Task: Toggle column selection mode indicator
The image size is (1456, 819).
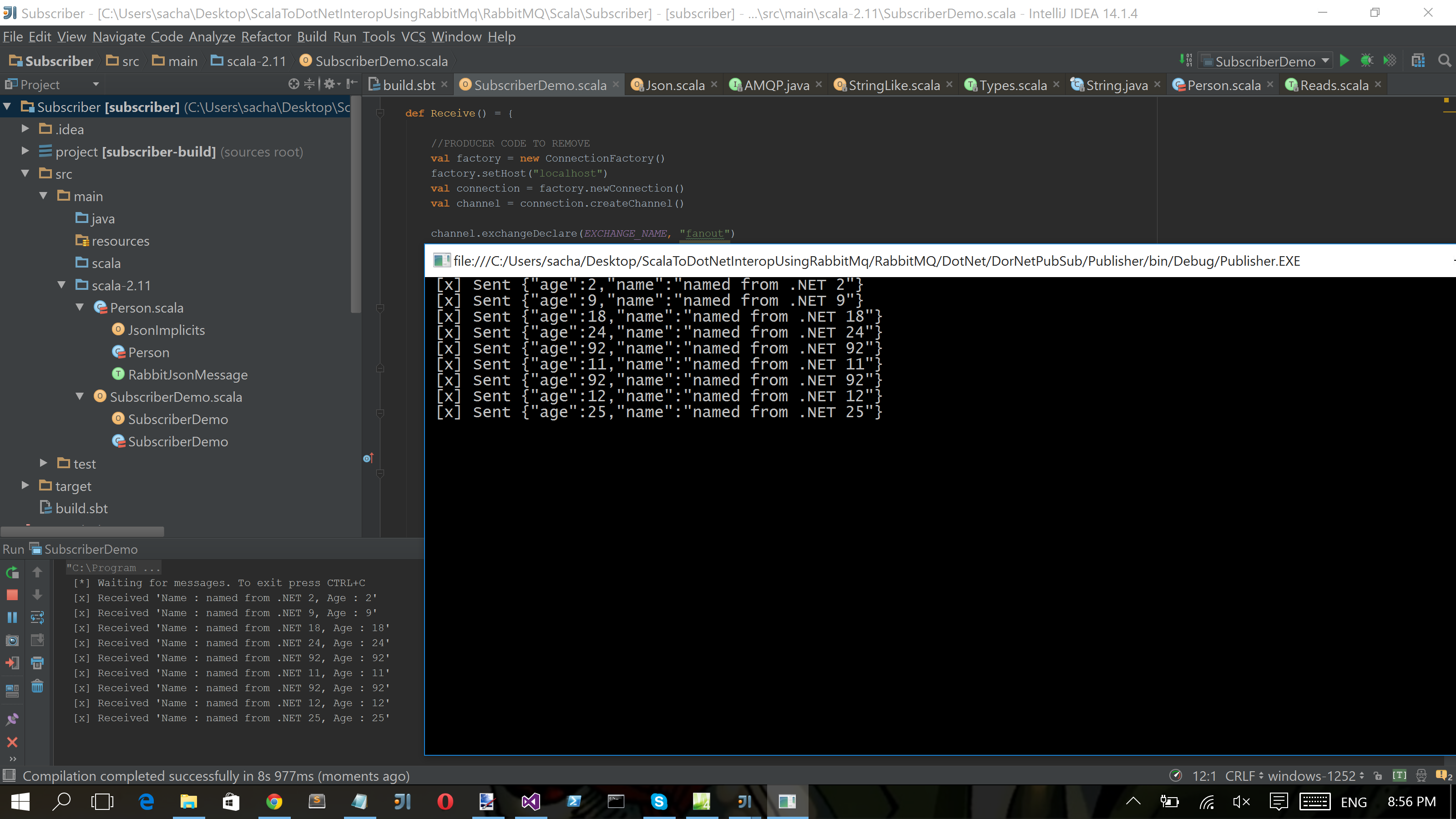Action: (x=1400, y=775)
